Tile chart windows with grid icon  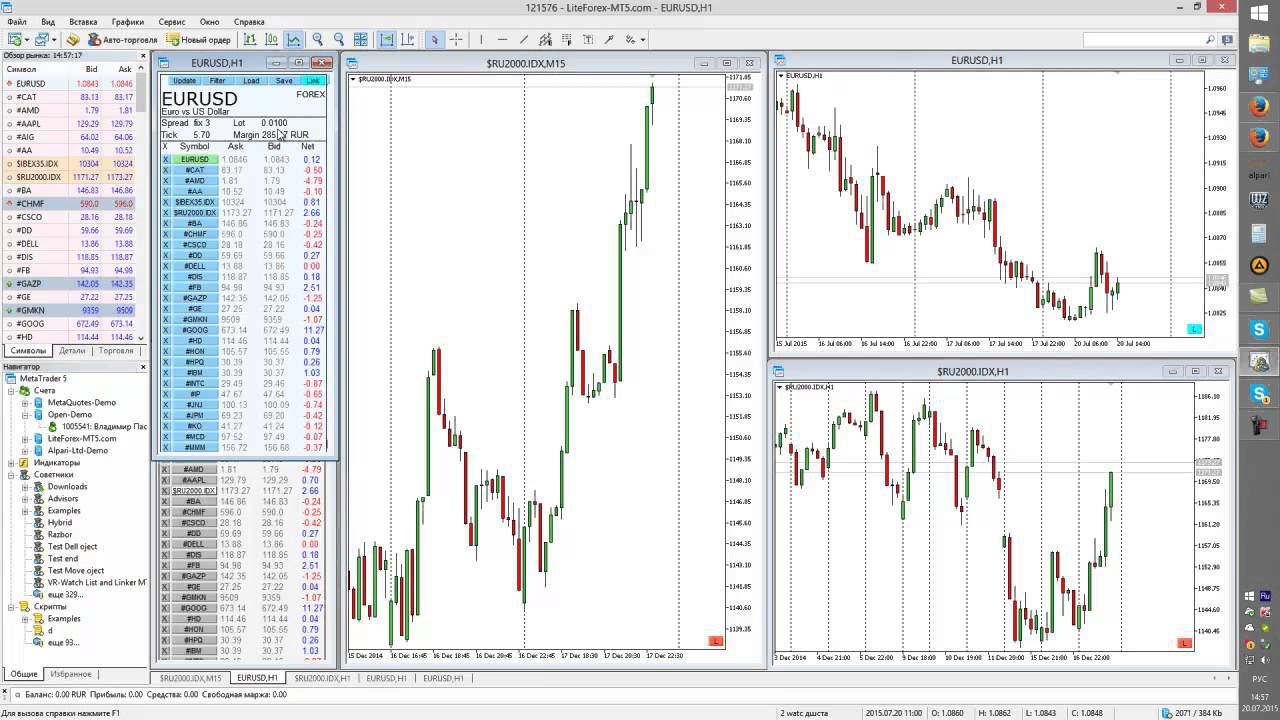362,39
